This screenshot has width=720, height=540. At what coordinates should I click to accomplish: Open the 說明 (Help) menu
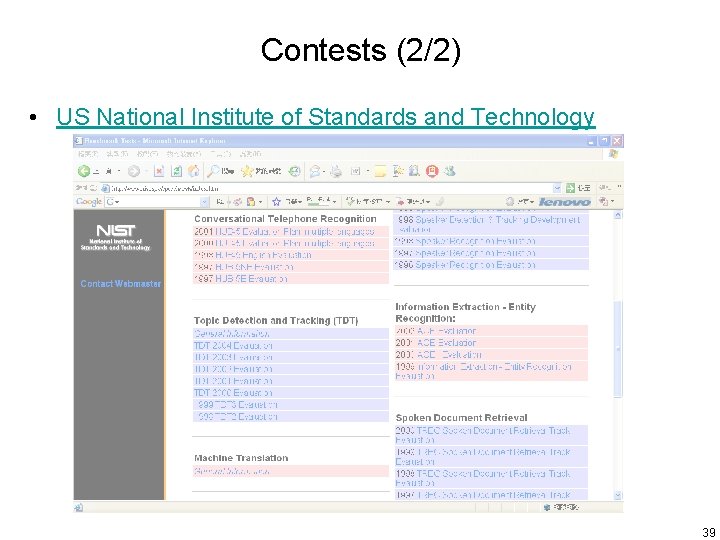click(x=251, y=154)
